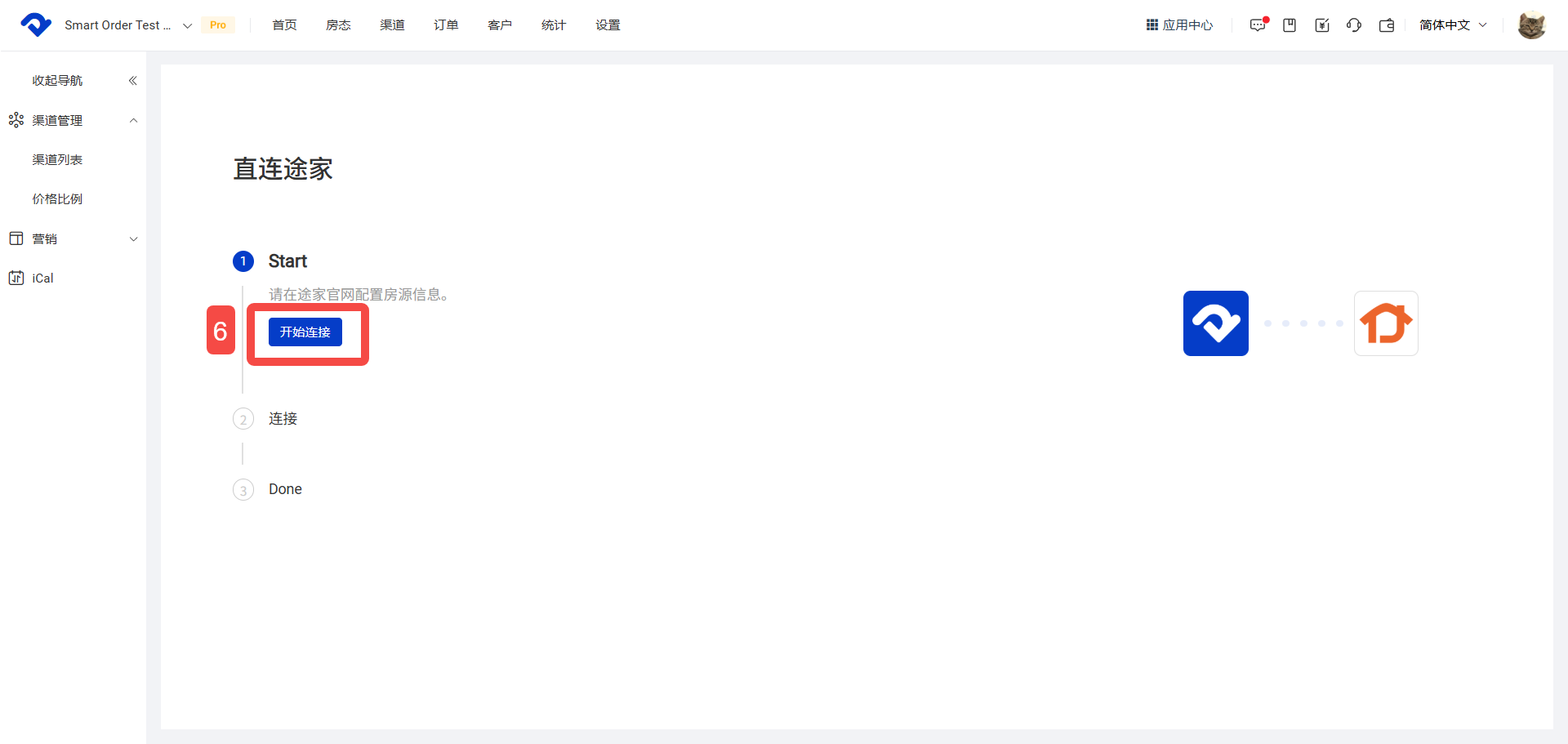Open the wallet icon in header
This screenshot has height=744, width=1568.
point(1387,25)
